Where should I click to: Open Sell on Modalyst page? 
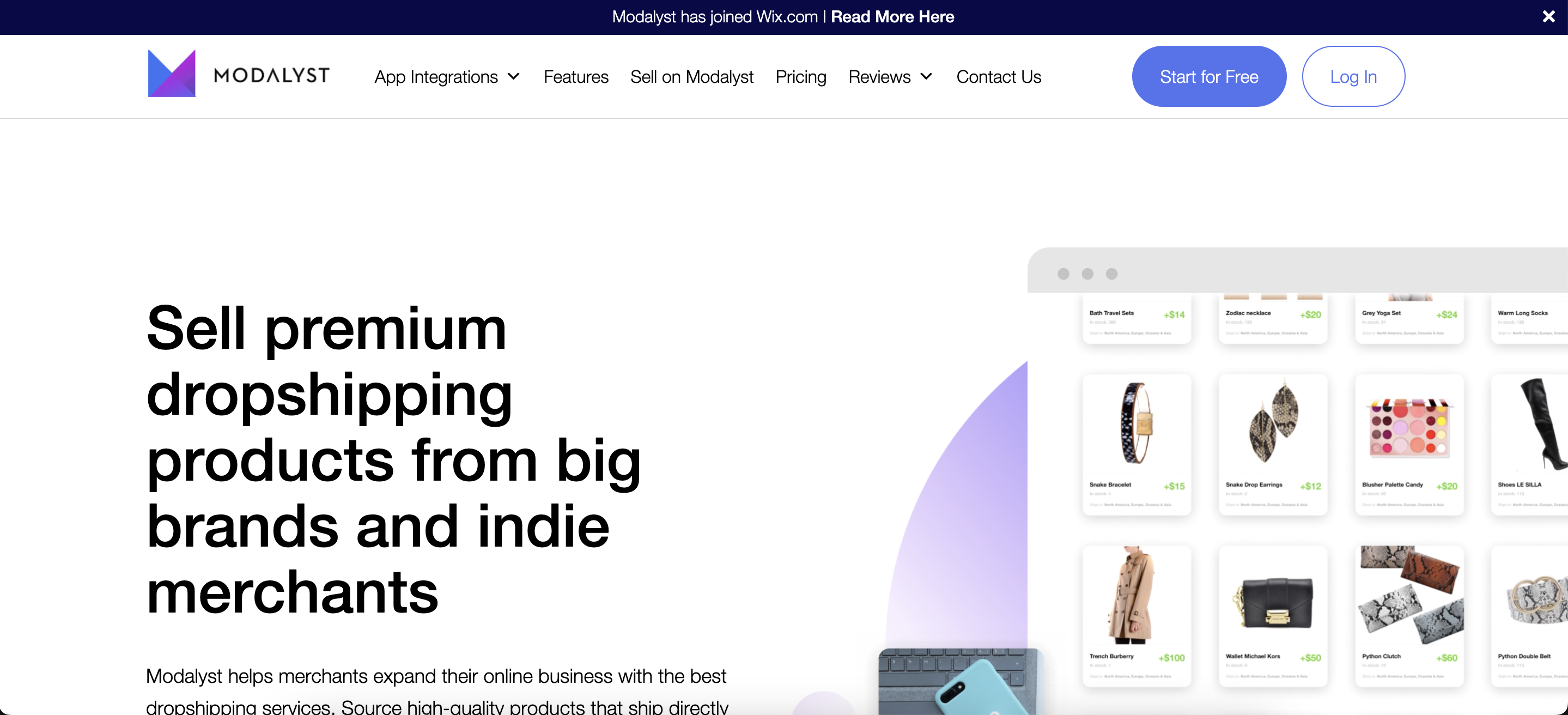pyautogui.click(x=691, y=77)
